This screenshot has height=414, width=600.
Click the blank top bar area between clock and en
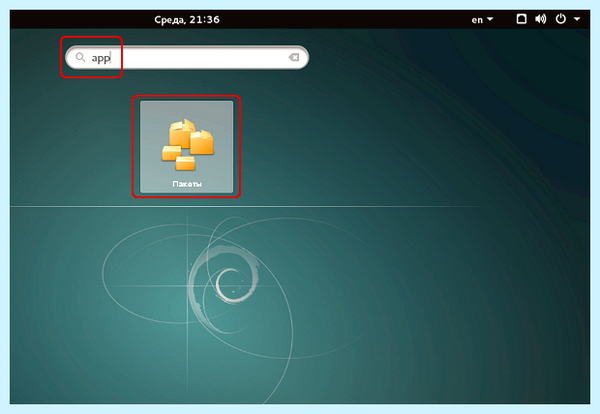point(344,19)
